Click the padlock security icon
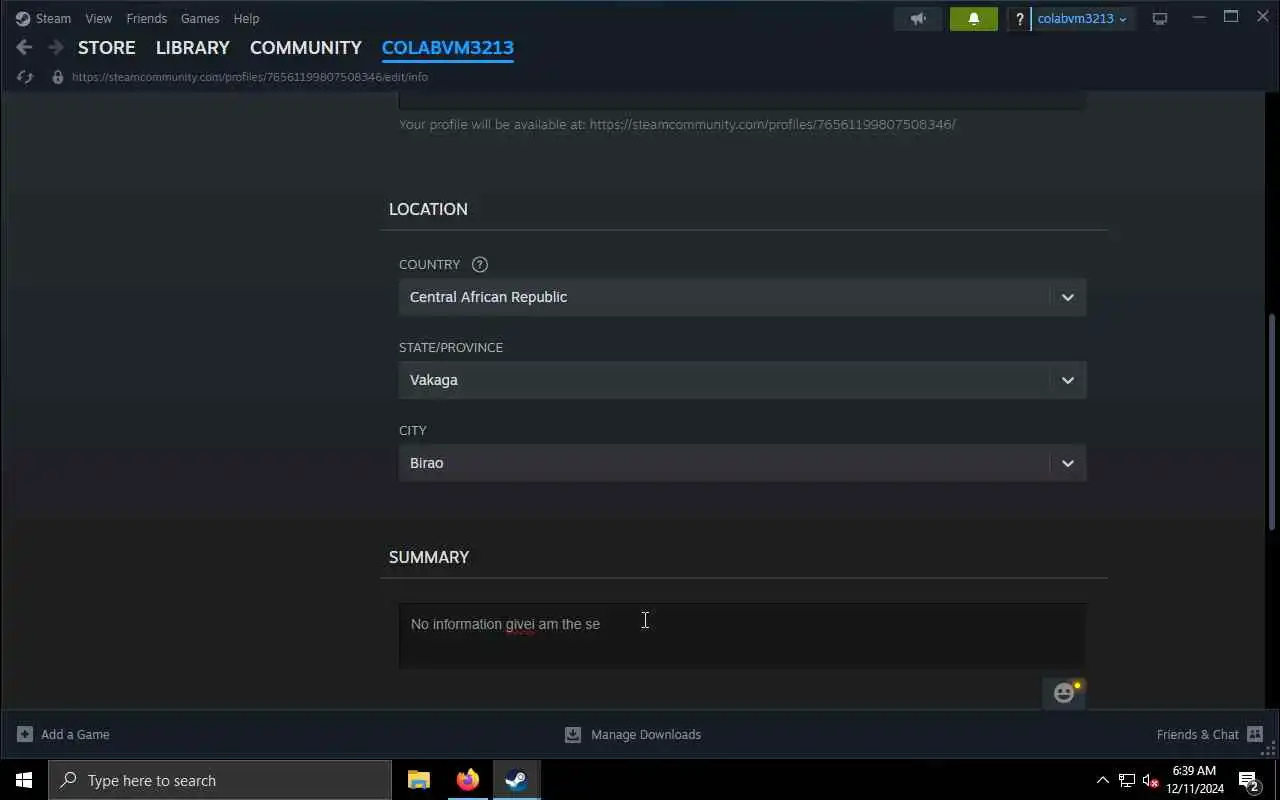 tap(58, 77)
